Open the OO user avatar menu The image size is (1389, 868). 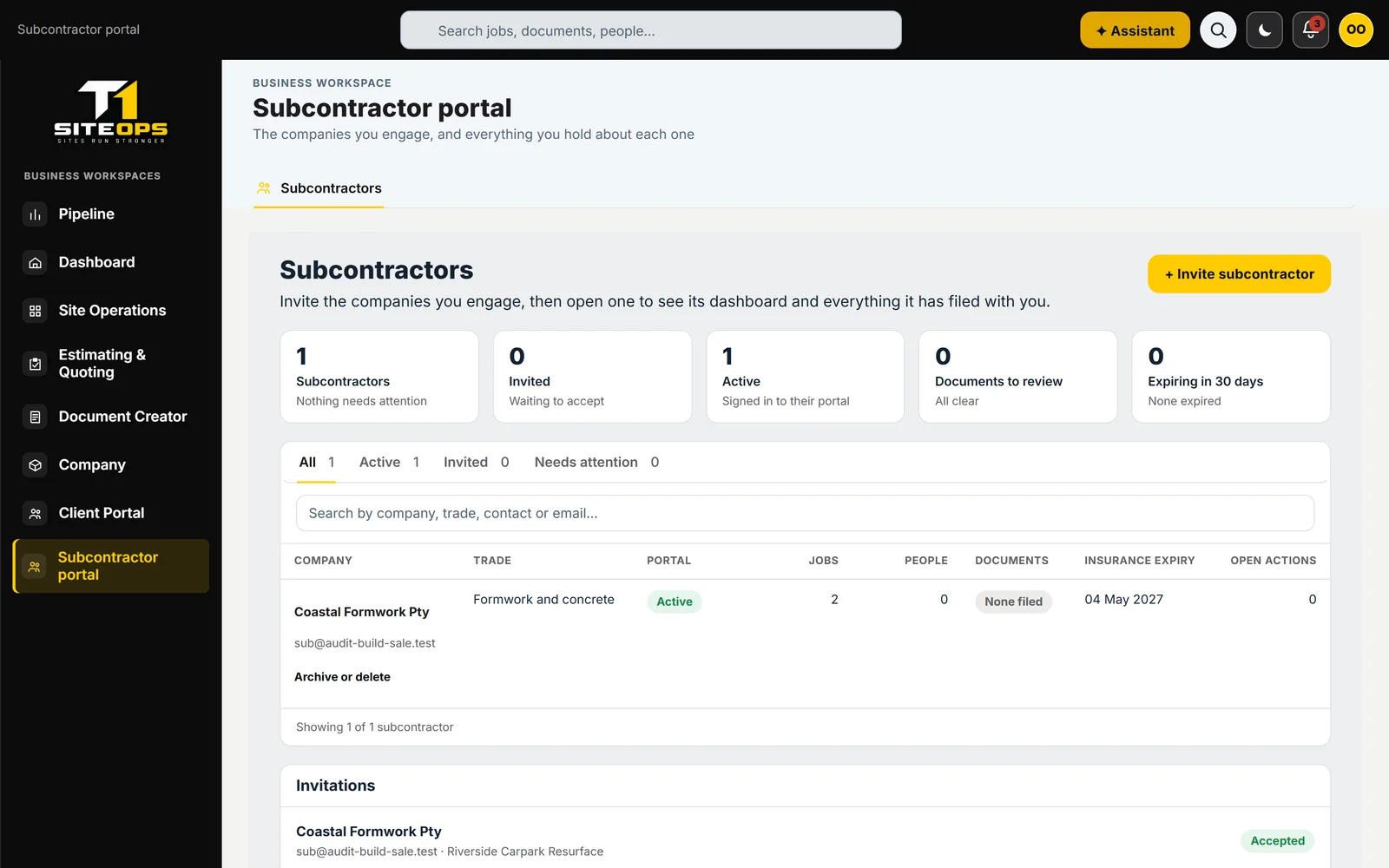click(x=1356, y=30)
